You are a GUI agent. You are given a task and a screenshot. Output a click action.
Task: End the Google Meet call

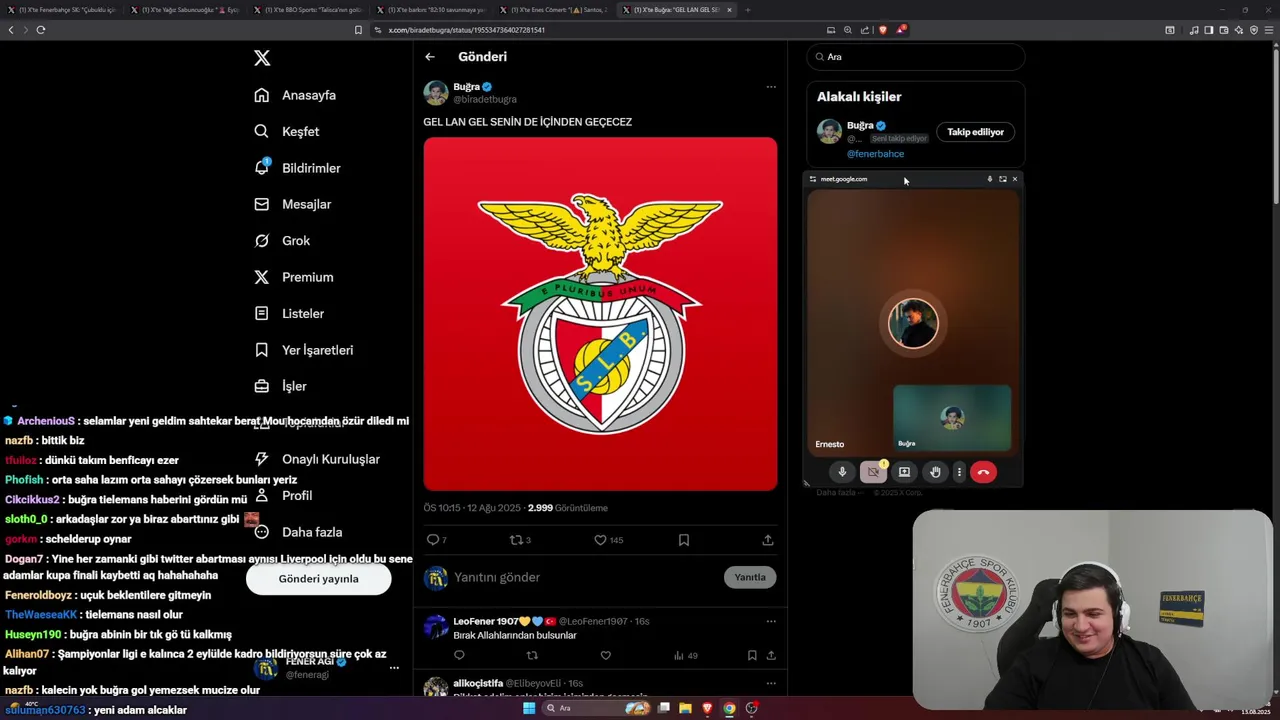(983, 472)
